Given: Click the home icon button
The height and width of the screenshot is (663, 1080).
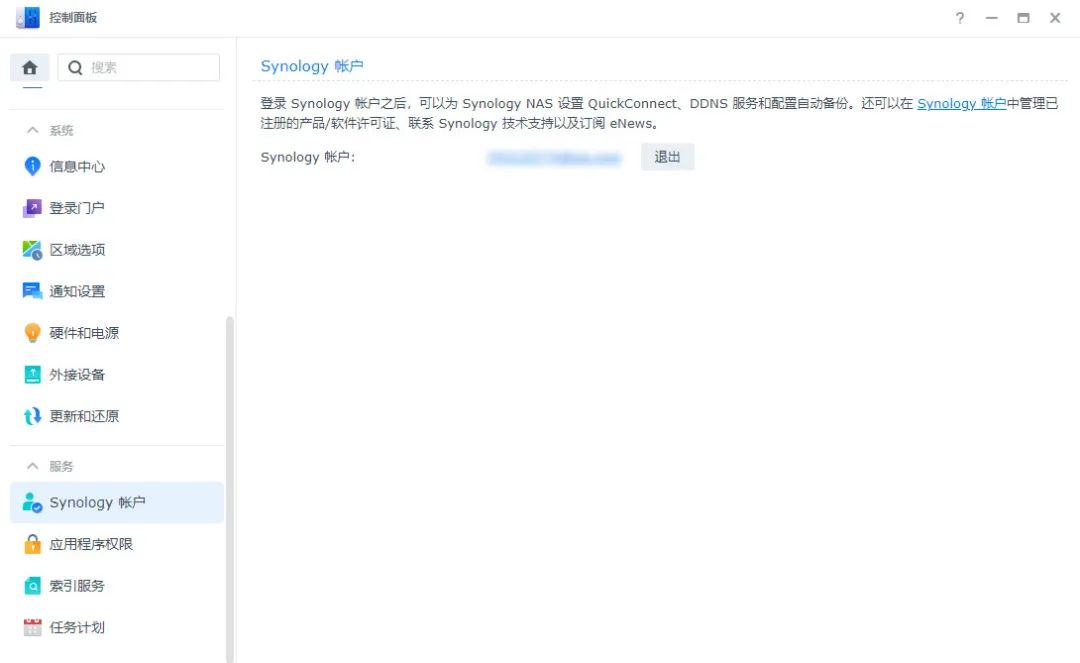Looking at the screenshot, I should [30, 67].
